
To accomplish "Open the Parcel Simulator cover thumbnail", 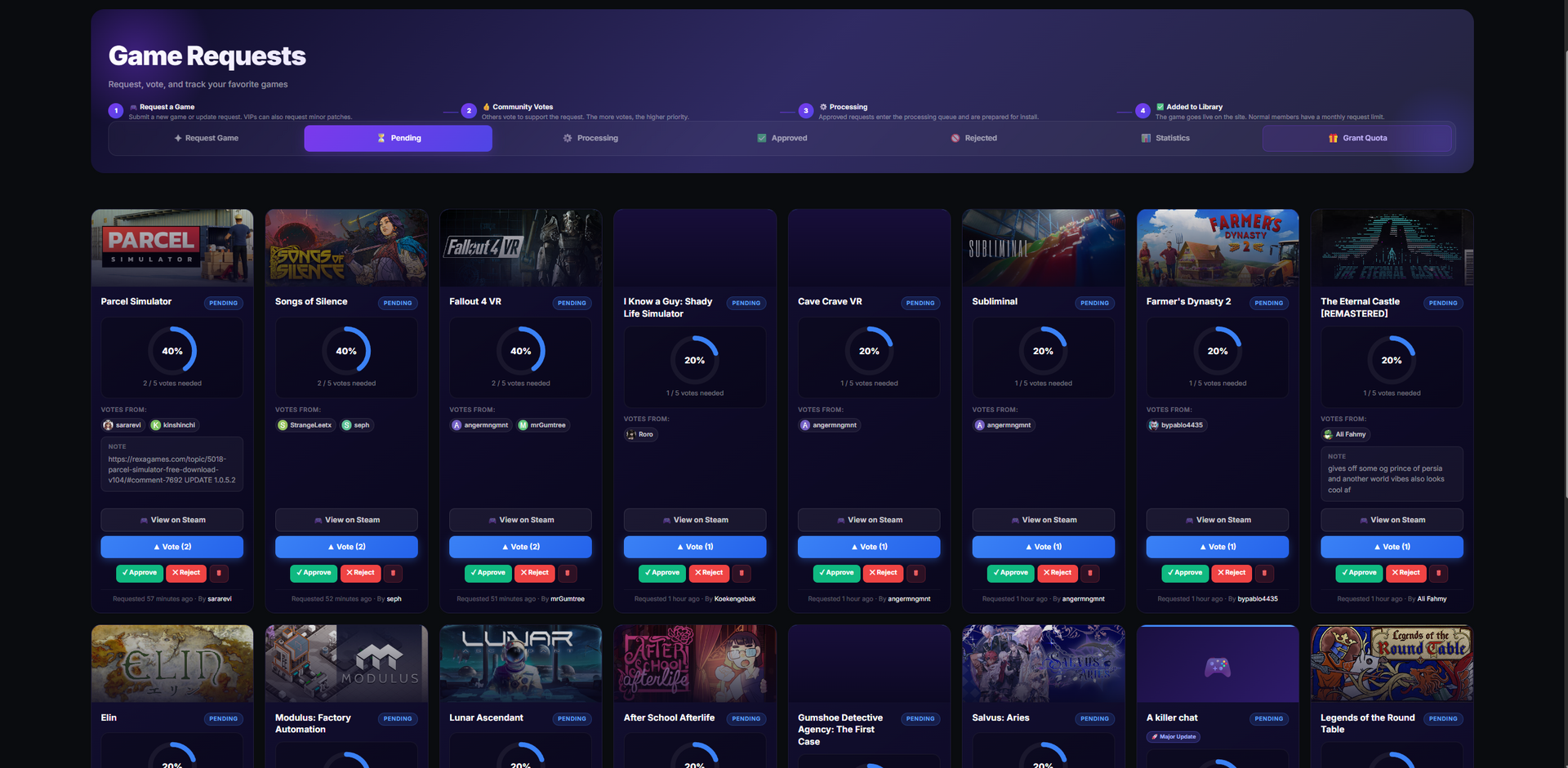I will point(172,247).
